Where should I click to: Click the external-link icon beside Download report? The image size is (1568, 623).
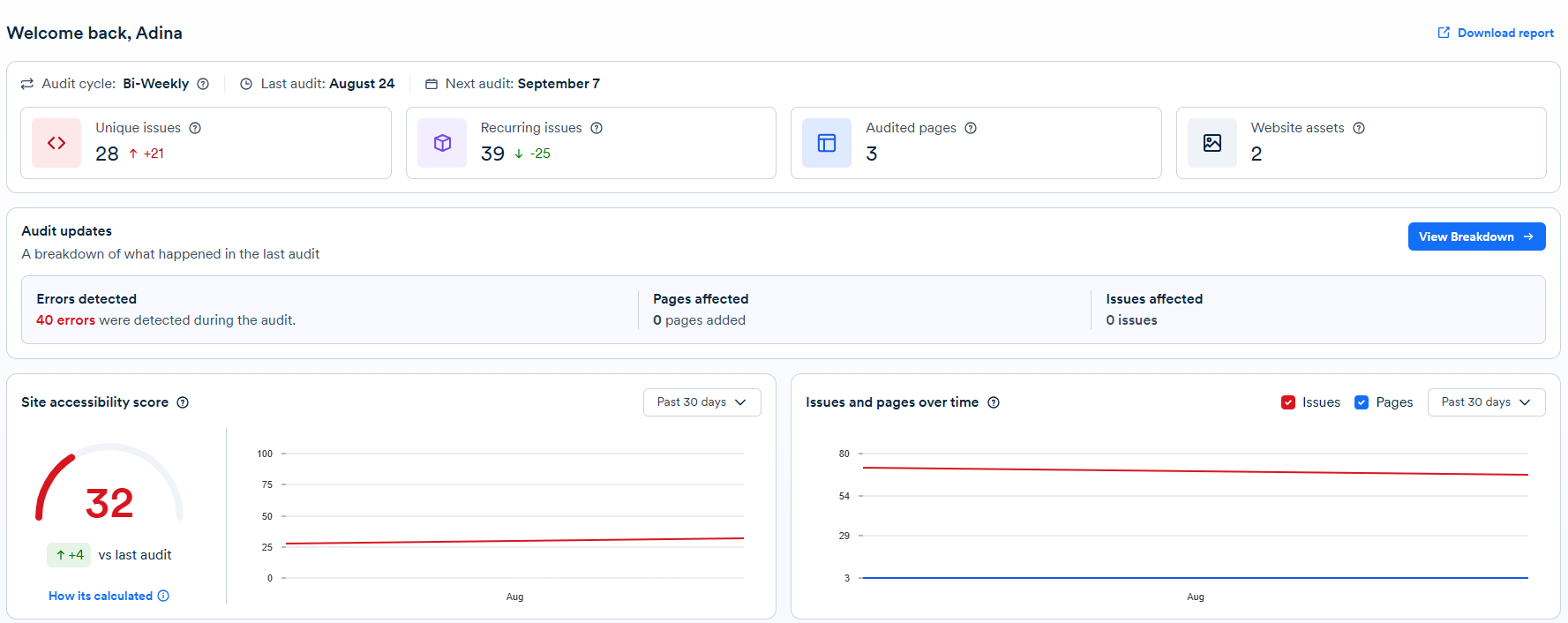pos(1444,33)
